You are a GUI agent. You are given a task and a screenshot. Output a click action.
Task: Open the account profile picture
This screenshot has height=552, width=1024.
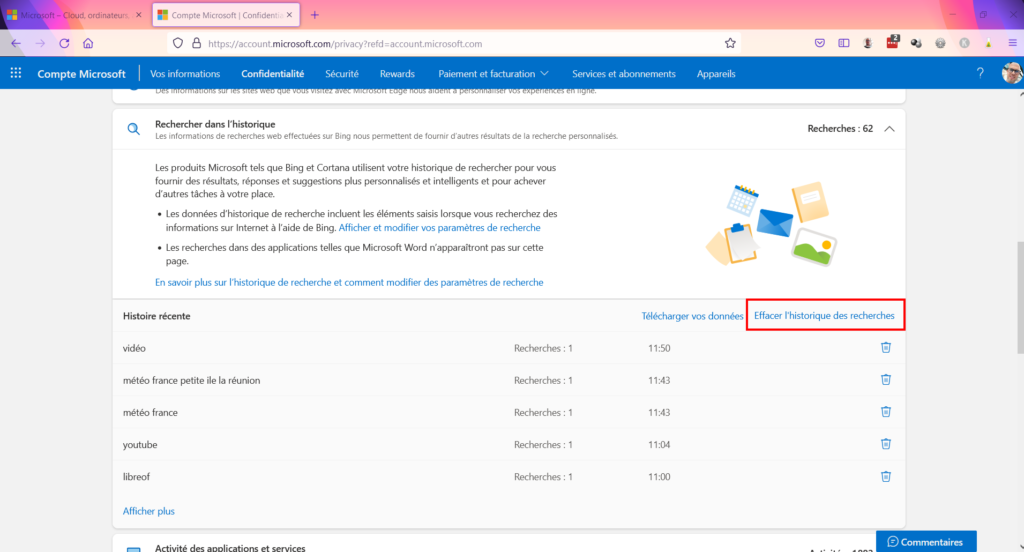(1012, 73)
